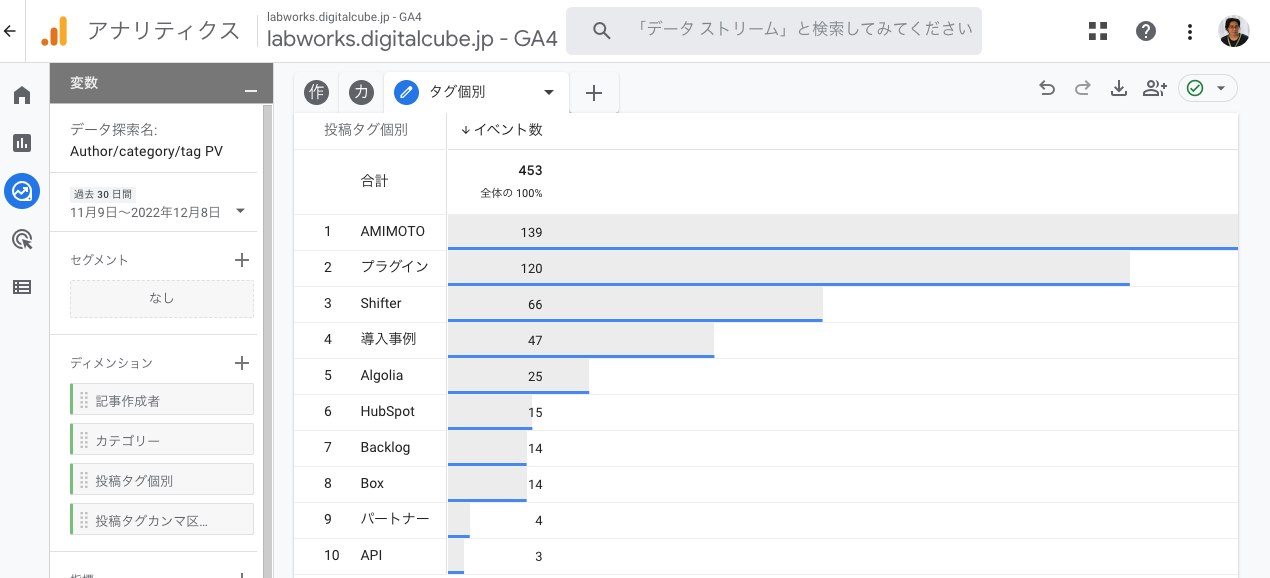Download the exploration data
The image size is (1270, 578).
click(x=1119, y=88)
